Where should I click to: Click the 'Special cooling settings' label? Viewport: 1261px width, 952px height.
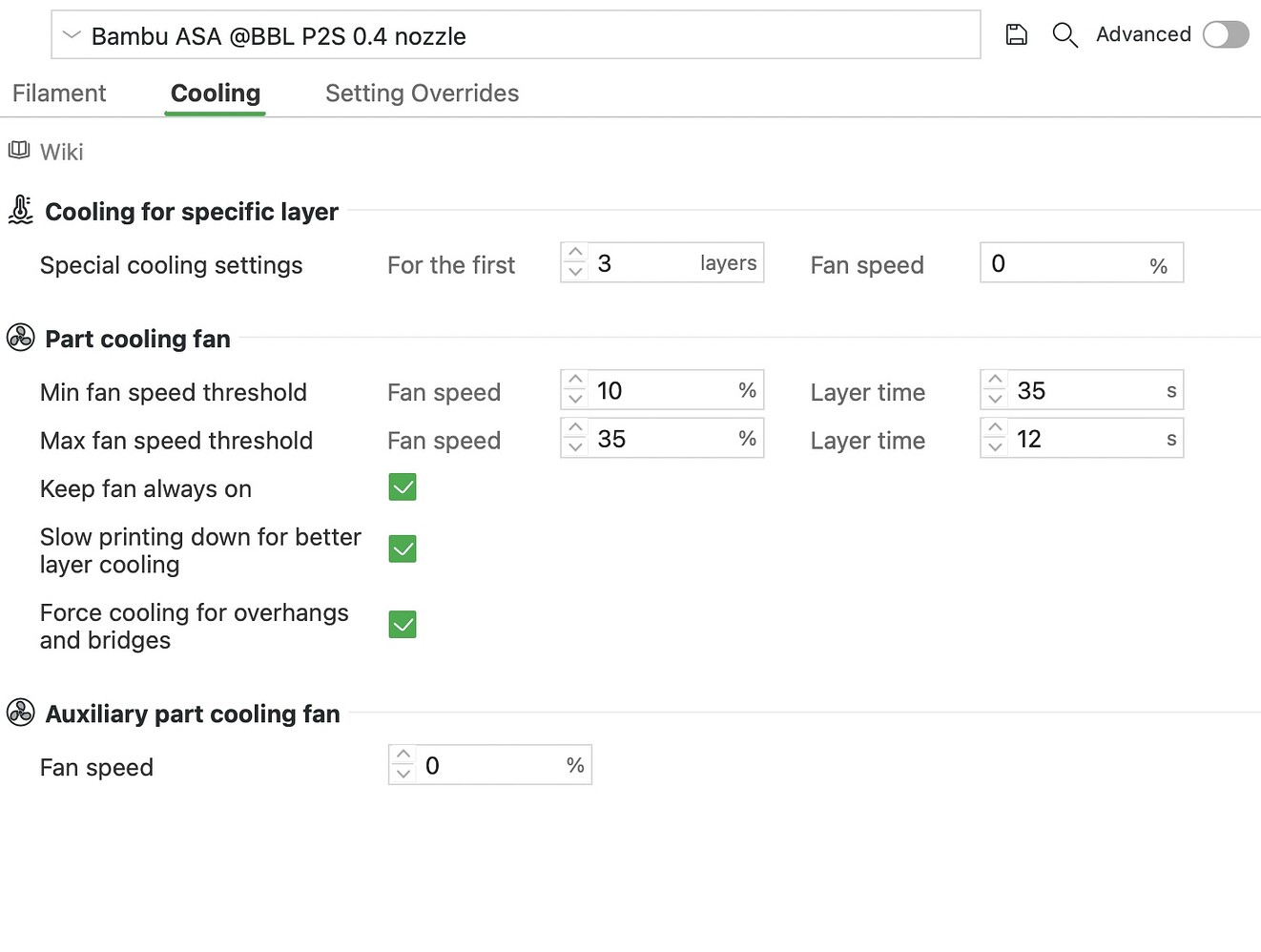[x=172, y=265]
